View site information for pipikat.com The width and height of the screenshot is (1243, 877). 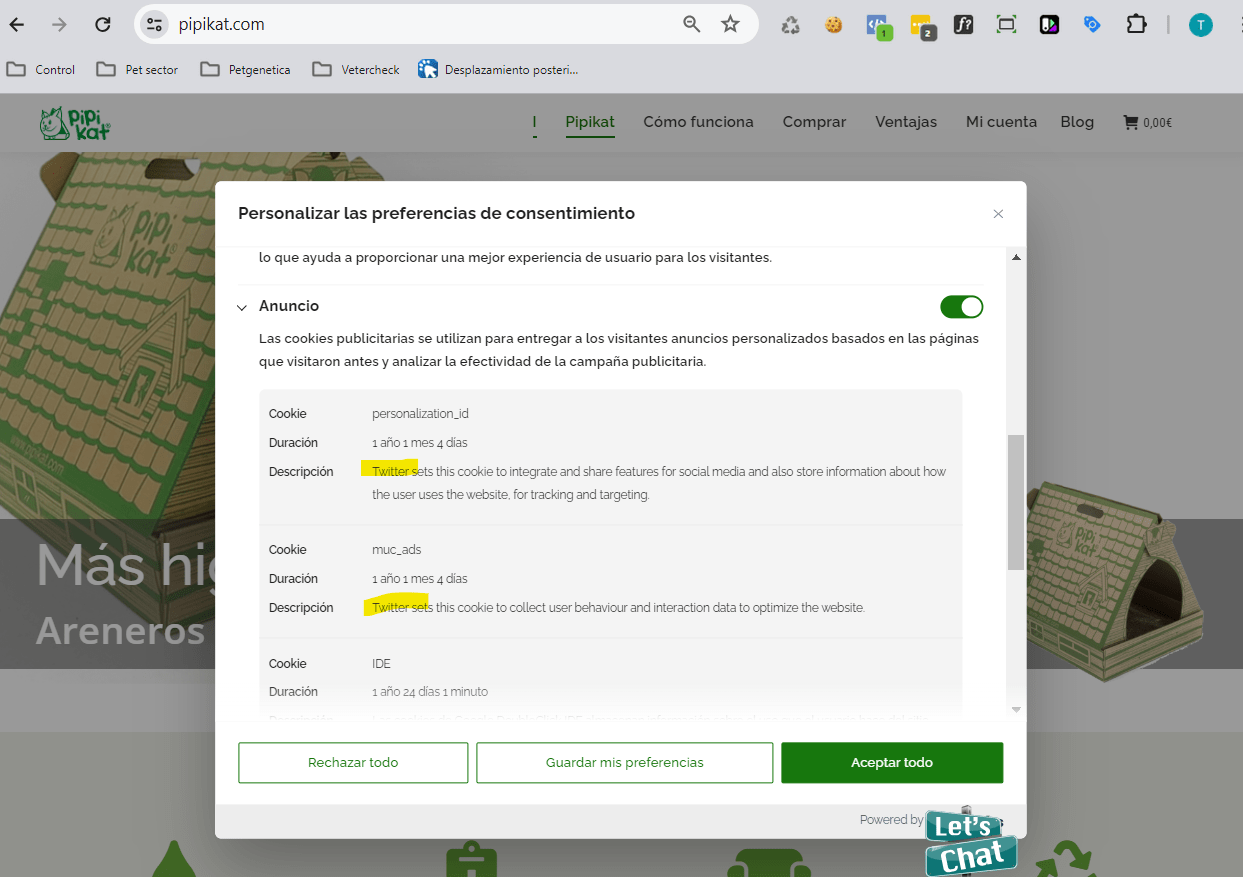(153, 24)
